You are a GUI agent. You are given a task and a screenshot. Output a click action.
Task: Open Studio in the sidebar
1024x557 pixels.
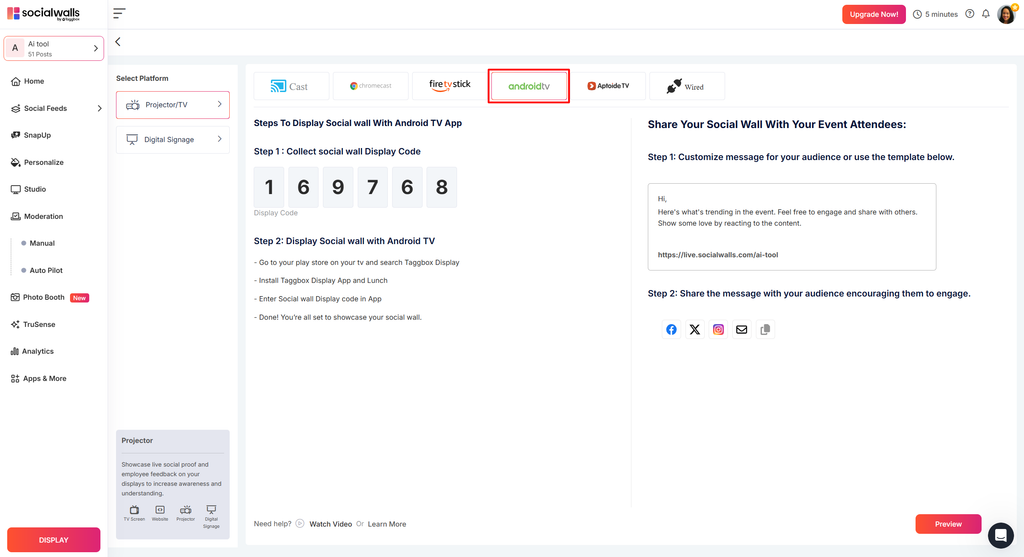click(x=28, y=189)
